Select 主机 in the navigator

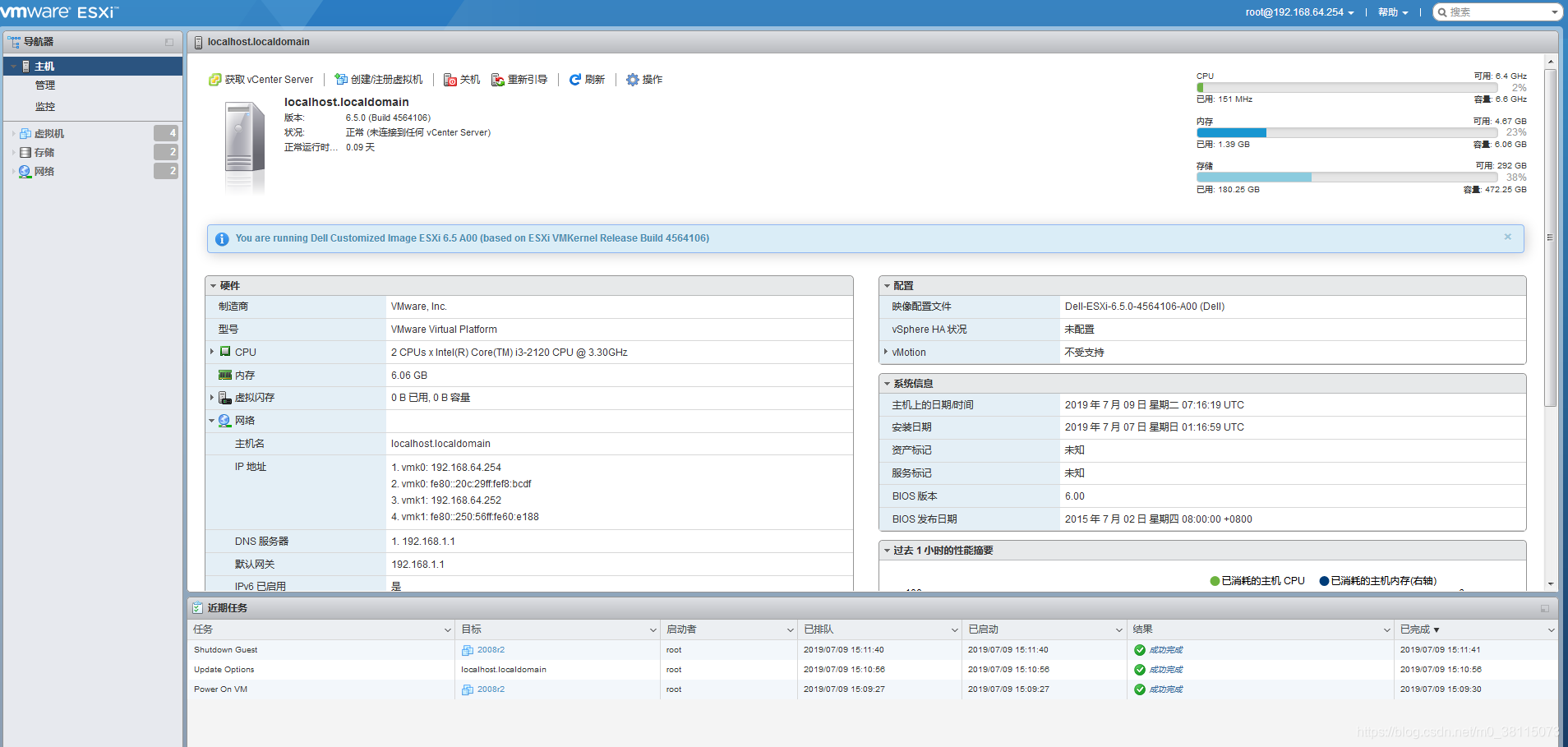coord(93,66)
